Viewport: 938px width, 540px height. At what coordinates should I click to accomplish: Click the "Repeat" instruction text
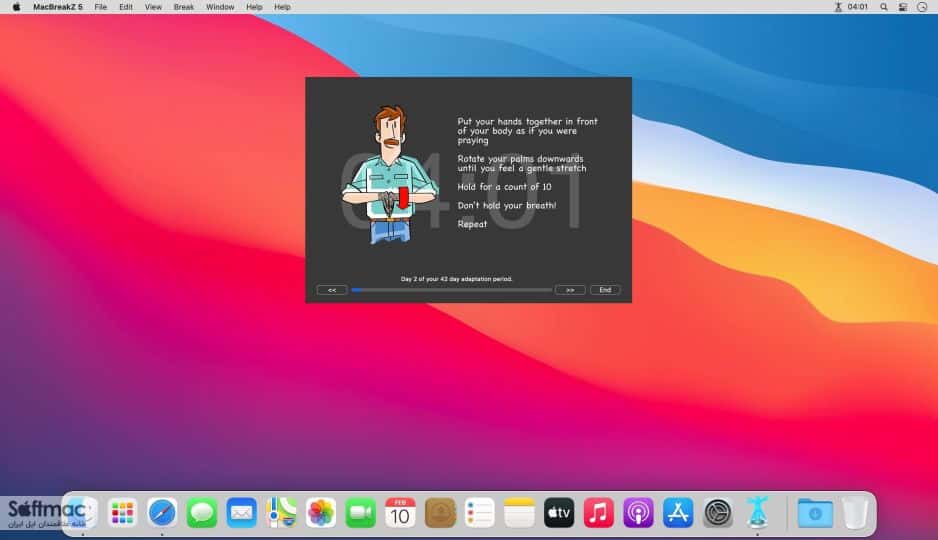point(472,224)
